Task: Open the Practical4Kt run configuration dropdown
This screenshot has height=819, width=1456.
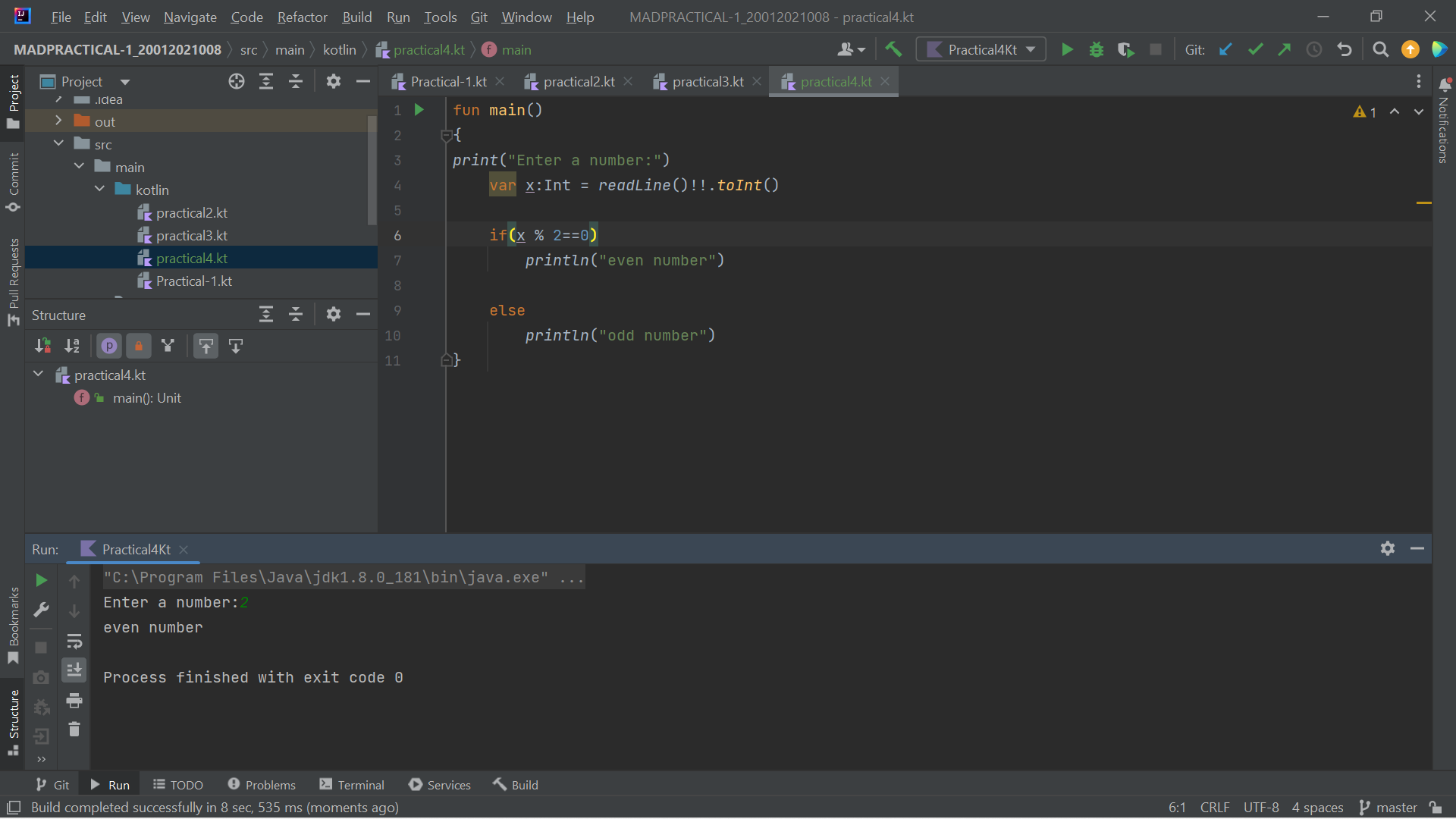Action: tap(981, 50)
